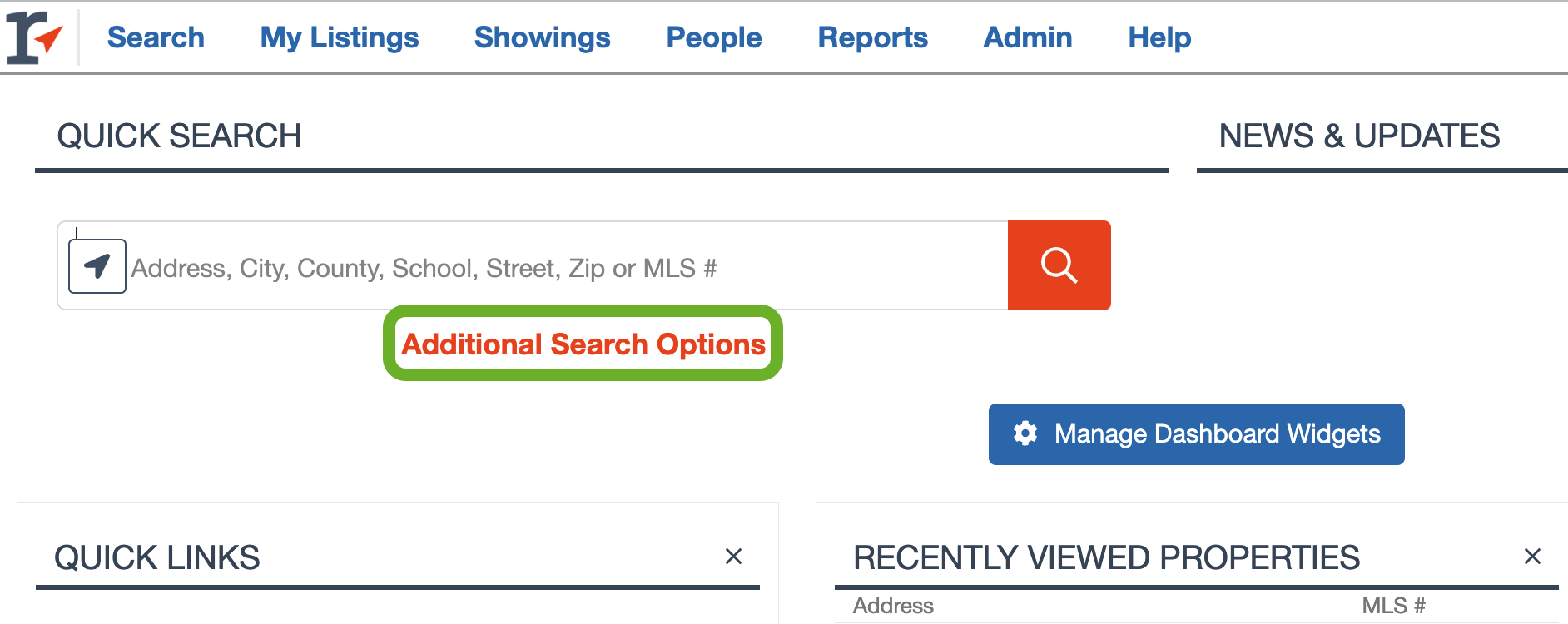This screenshot has width=1568, height=624.
Task: Navigate to Showings
Action: point(542,37)
